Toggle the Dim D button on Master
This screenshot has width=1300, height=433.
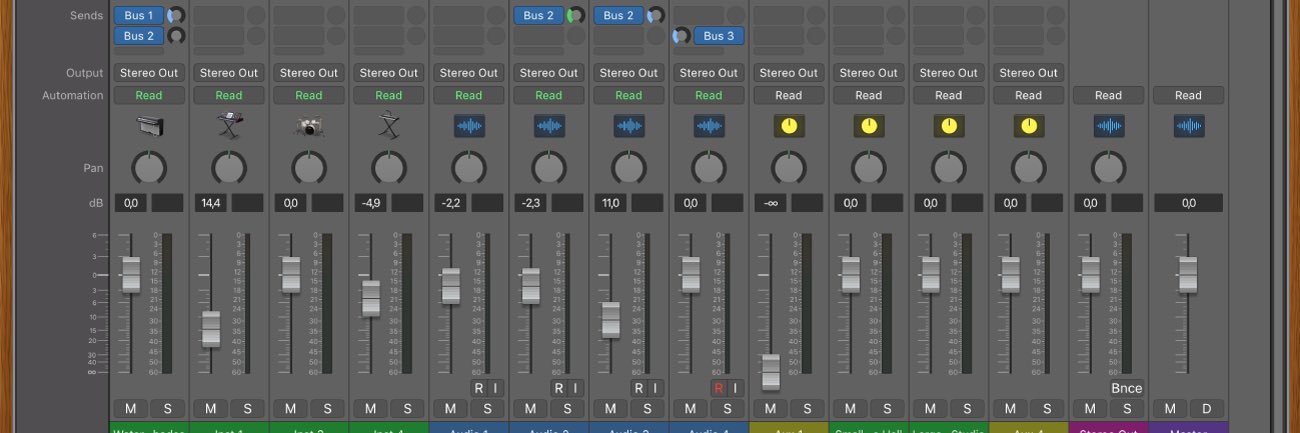(1207, 408)
